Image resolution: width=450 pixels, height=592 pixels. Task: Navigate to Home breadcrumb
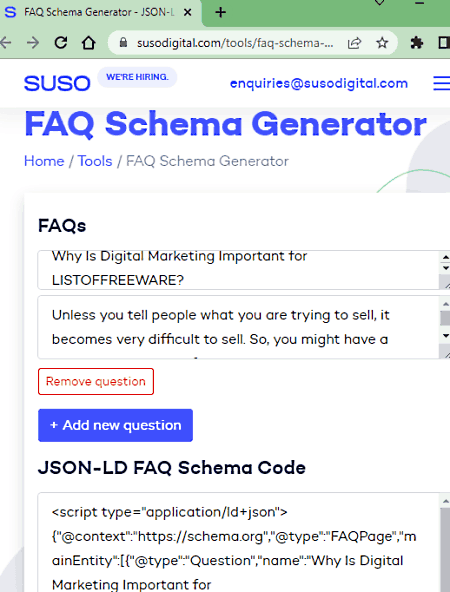(x=44, y=161)
